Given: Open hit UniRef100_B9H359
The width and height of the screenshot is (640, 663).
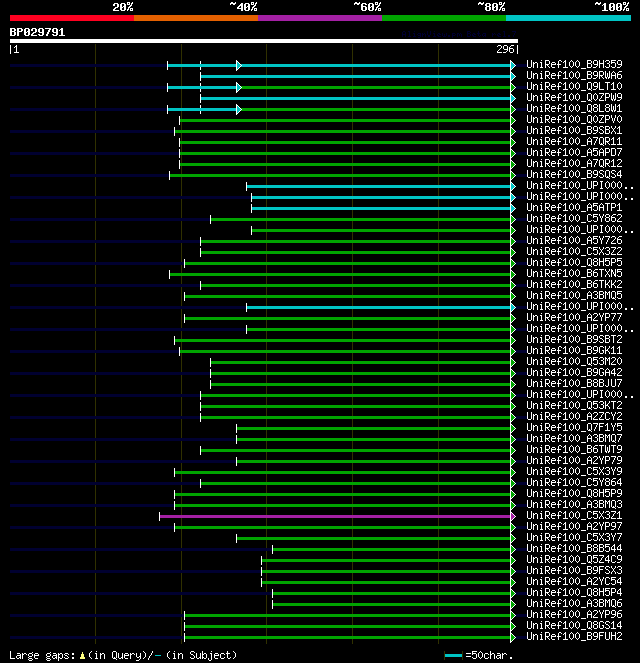Looking at the screenshot, I should (x=574, y=64).
